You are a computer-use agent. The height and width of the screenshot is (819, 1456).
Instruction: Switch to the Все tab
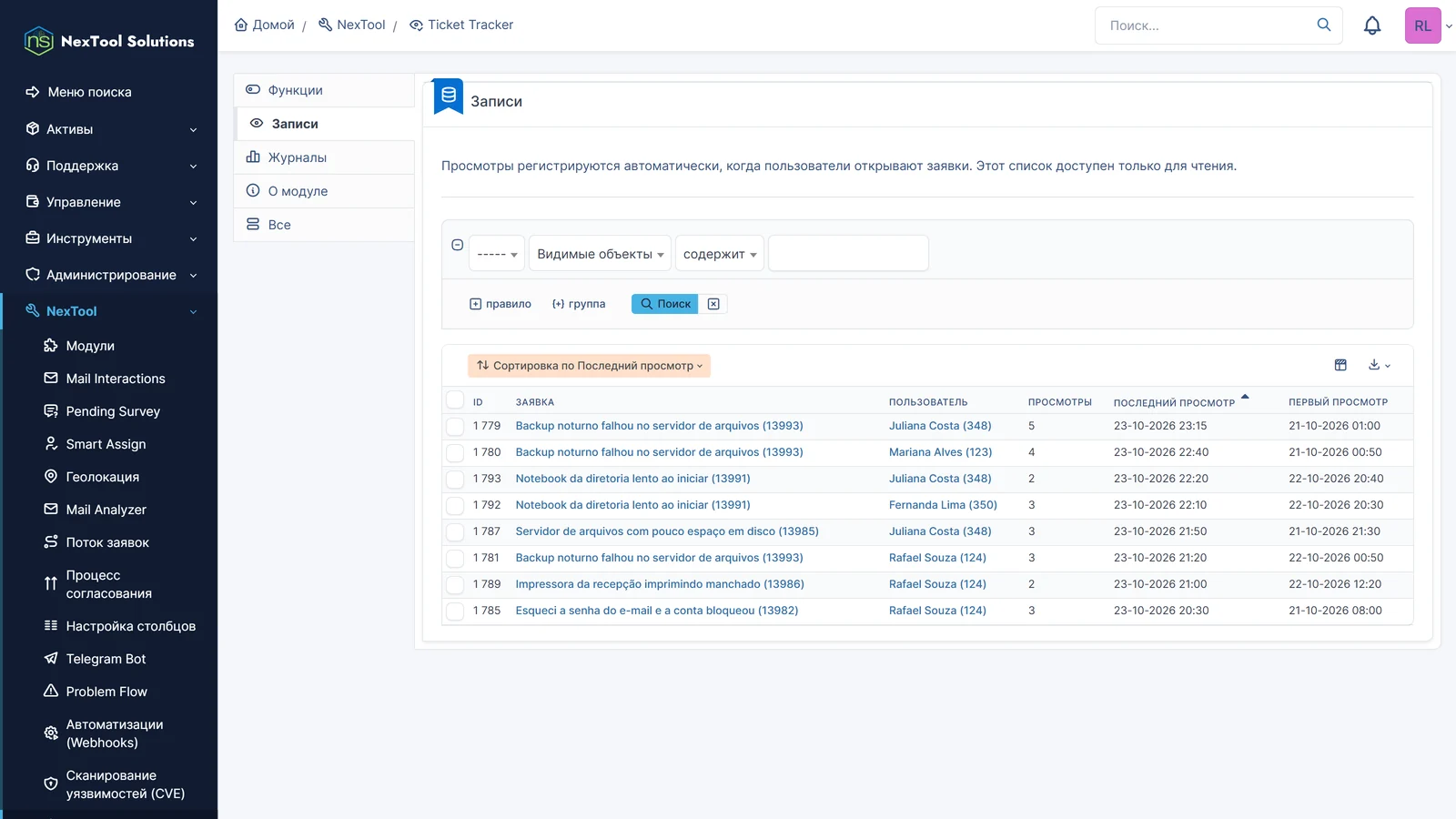(x=324, y=225)
